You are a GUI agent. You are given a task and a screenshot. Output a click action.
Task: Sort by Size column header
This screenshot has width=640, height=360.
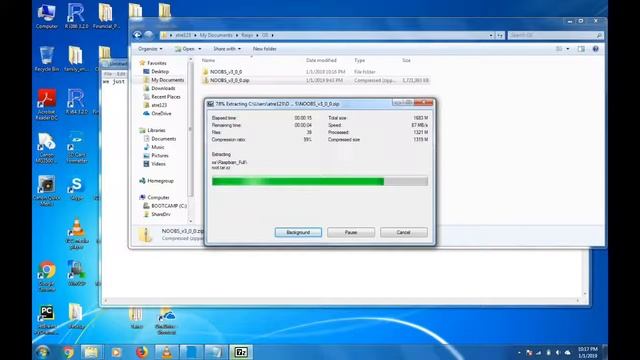pyautogui.click(x=406, y=60)
